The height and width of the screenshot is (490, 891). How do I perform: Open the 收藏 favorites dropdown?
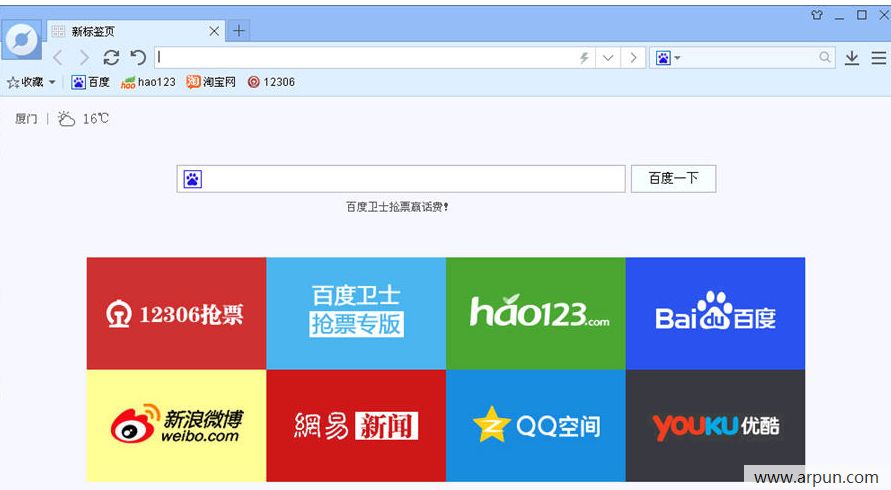click(31, 82)
